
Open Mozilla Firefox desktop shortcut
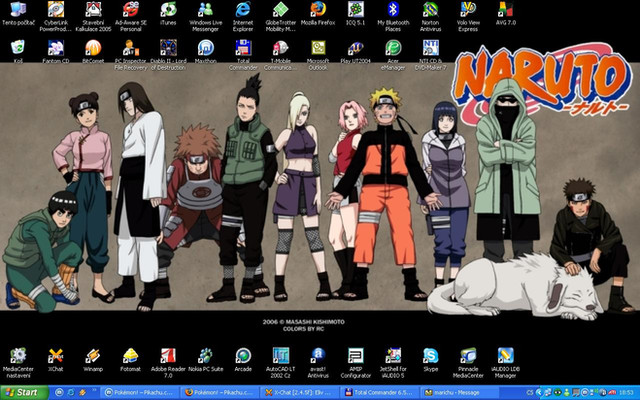click(318, 14)
